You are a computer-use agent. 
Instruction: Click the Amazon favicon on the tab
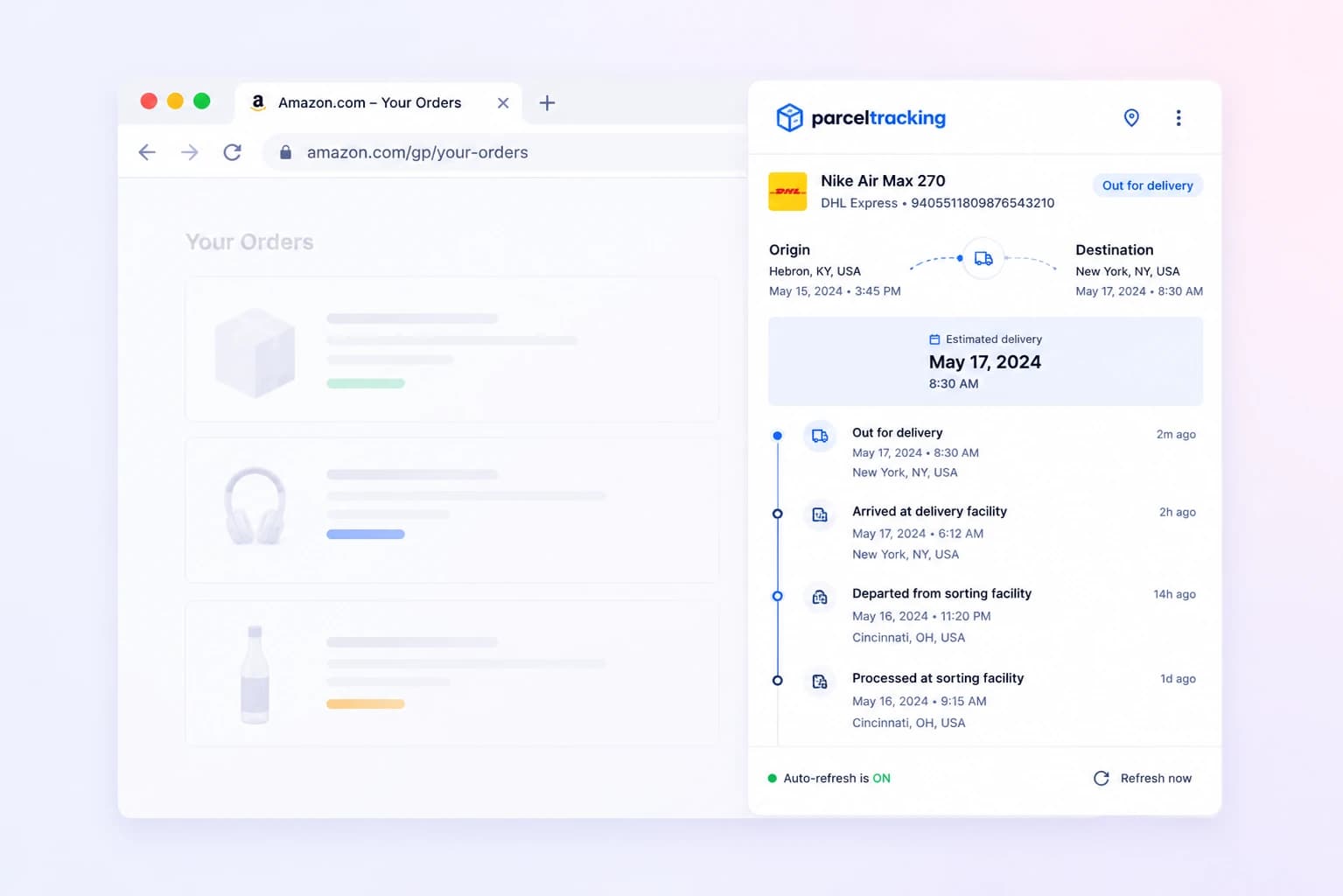[x=258, y=102]
